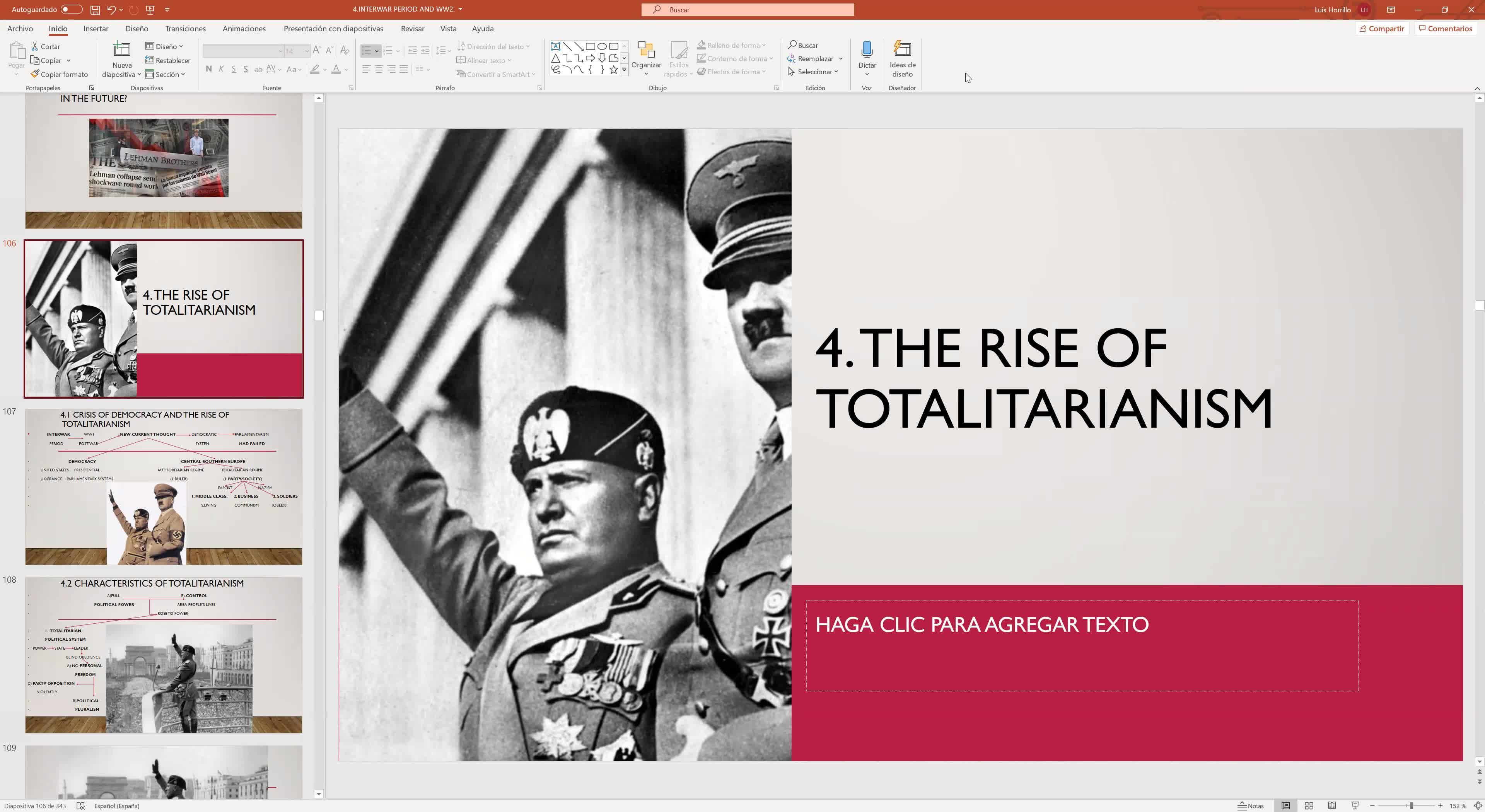The width and height of the screenshot is (1485, 812).
Task: Click the save icon in title bar
Action: [x=95, y=10]
